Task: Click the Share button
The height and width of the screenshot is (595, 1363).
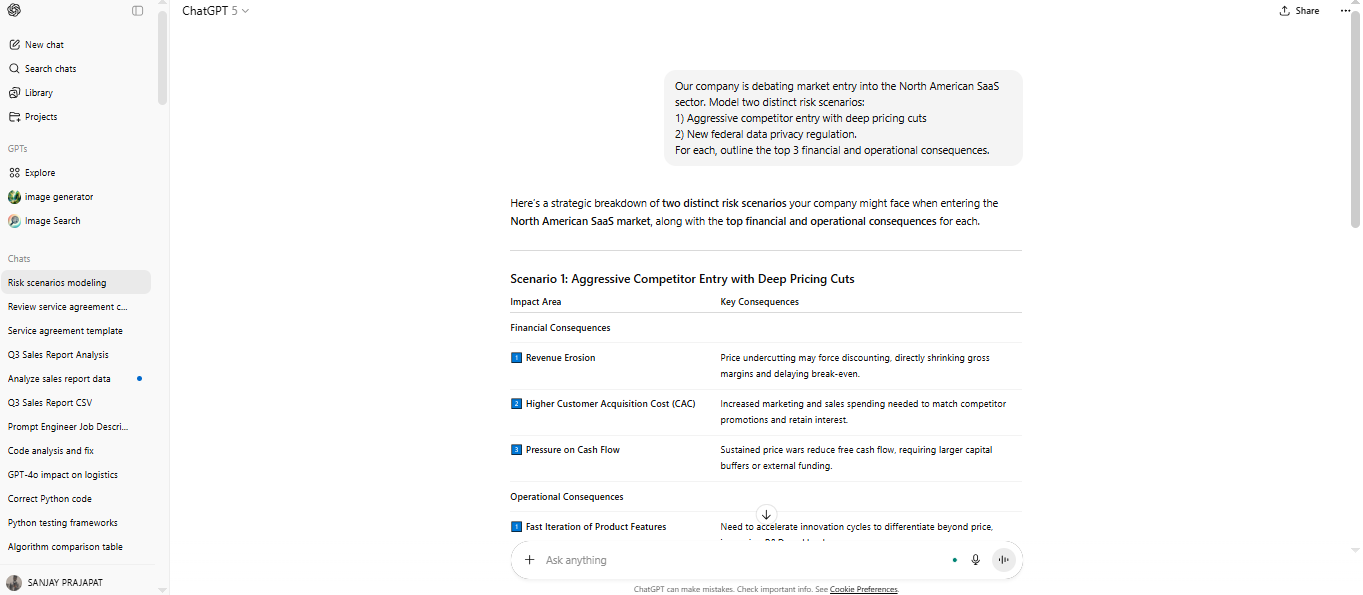Action: pos(1299,11)
